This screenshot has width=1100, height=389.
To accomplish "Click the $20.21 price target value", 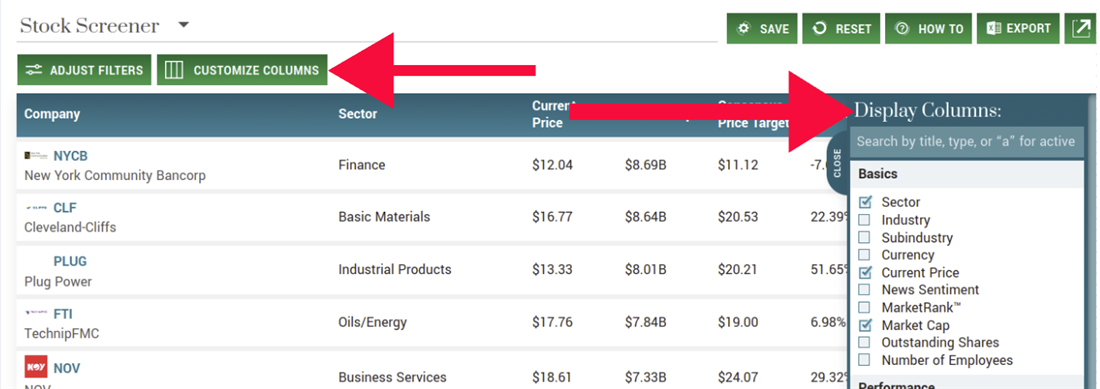I will [738, 270].
